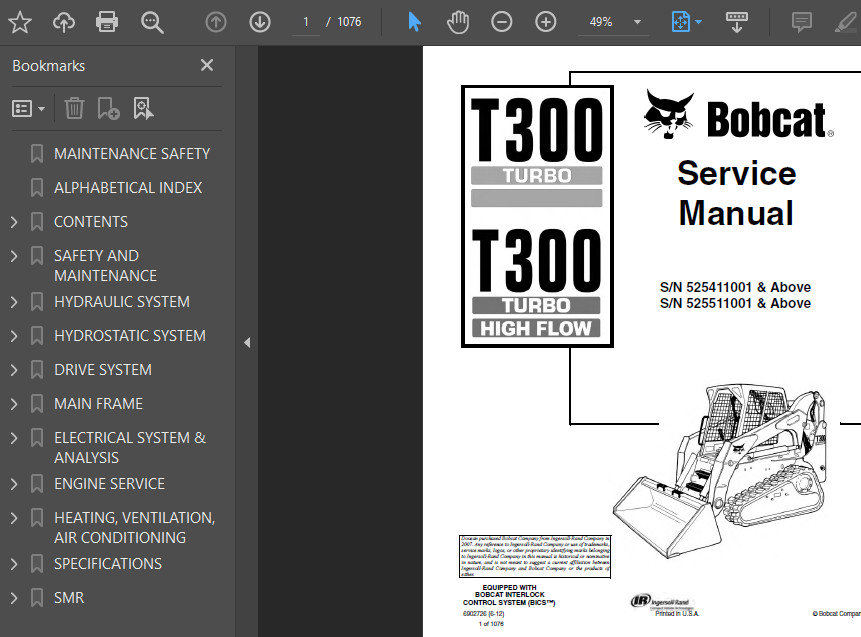
Task: Open SPECIFICATIONS bookmark
Action: coord(108,565)
